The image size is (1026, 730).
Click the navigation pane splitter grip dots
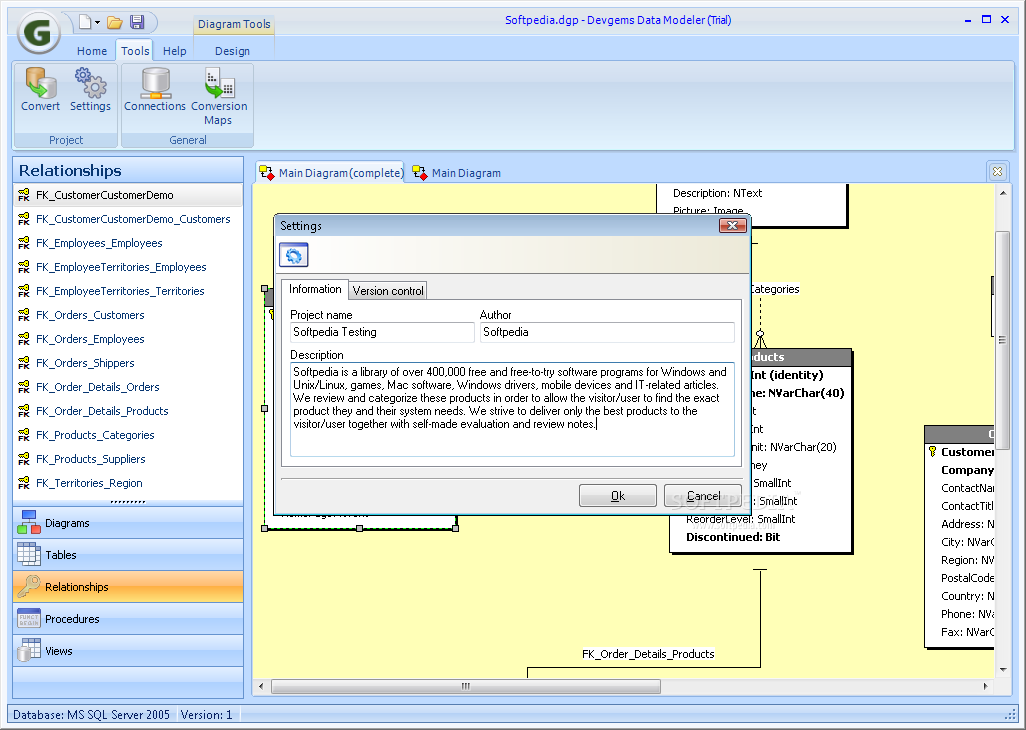[128, 502]
